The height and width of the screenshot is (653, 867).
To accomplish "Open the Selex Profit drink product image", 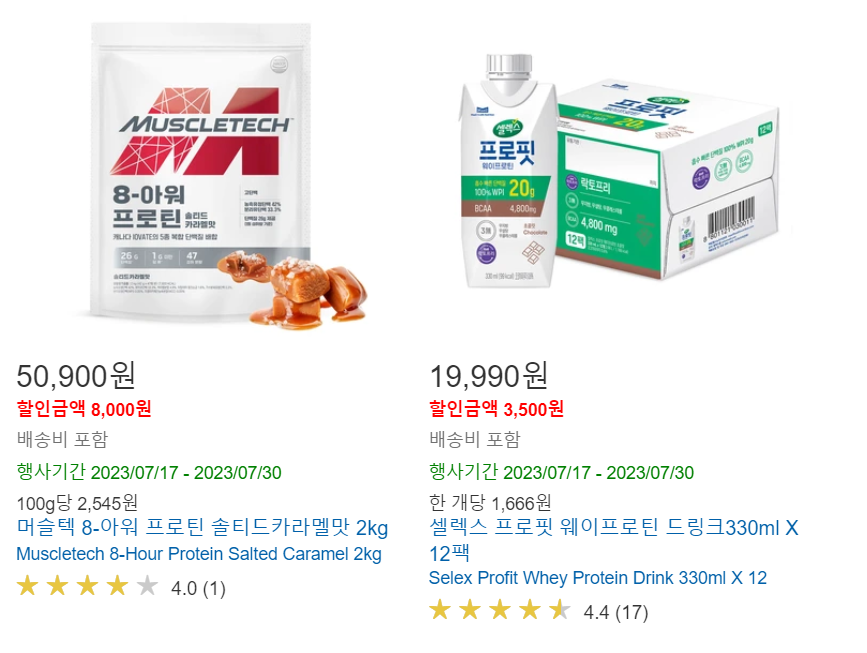I will point(618,171).
